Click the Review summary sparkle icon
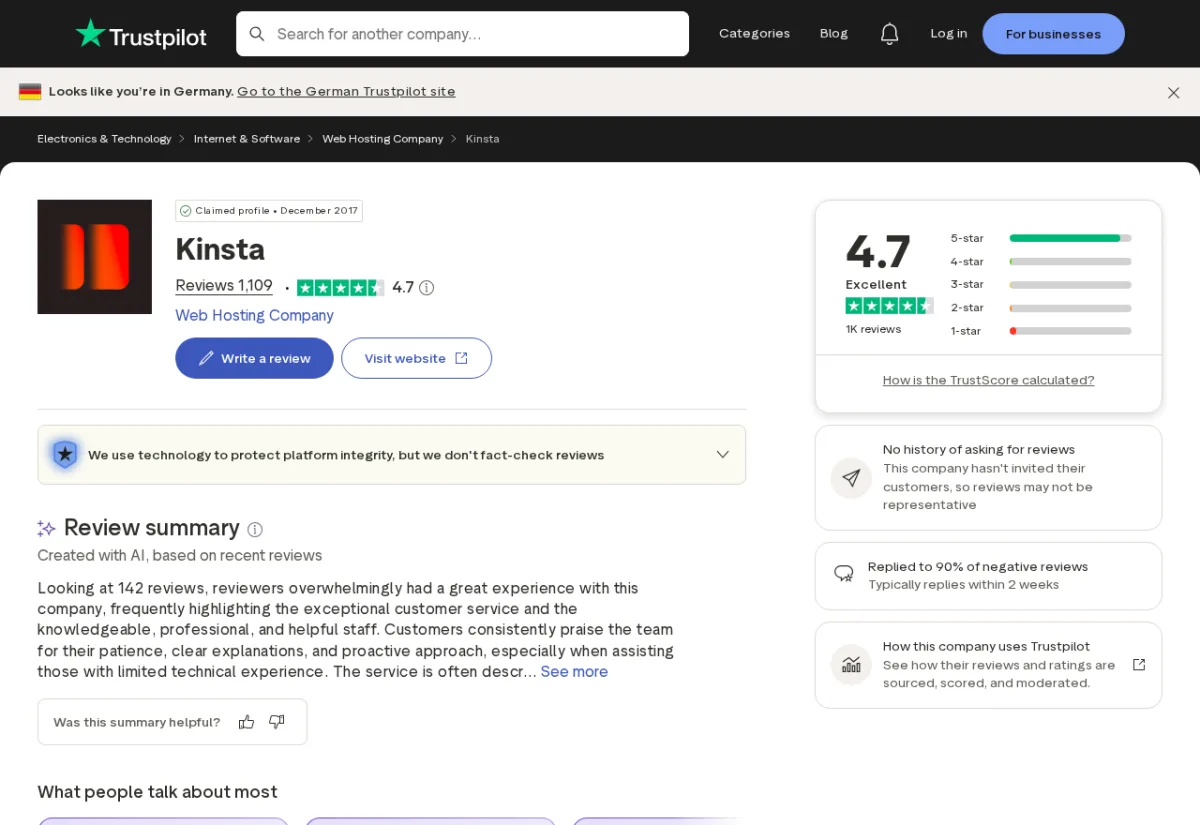 [46, 528]
